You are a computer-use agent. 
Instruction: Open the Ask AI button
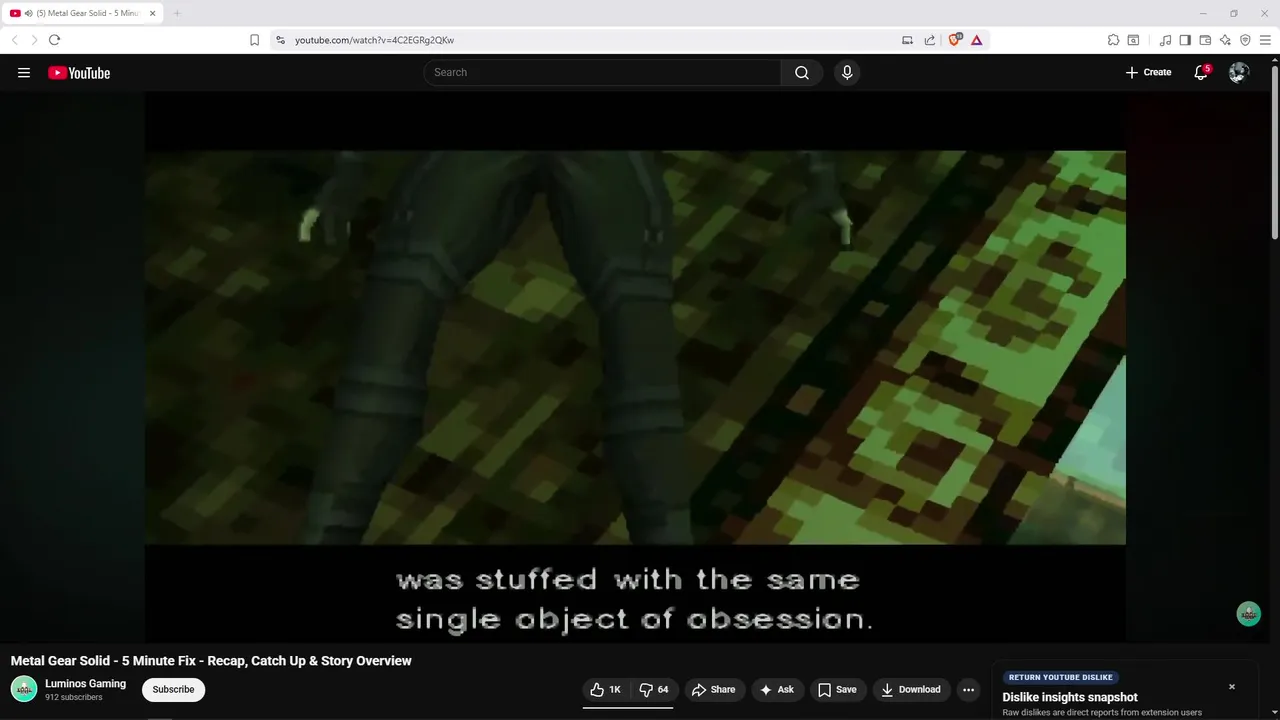[777, 689]
